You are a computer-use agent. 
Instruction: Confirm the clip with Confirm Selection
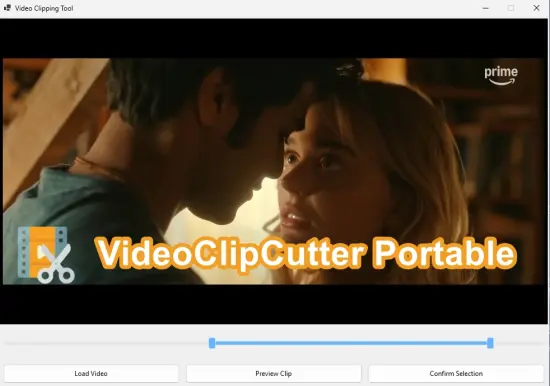coord(456,373)
